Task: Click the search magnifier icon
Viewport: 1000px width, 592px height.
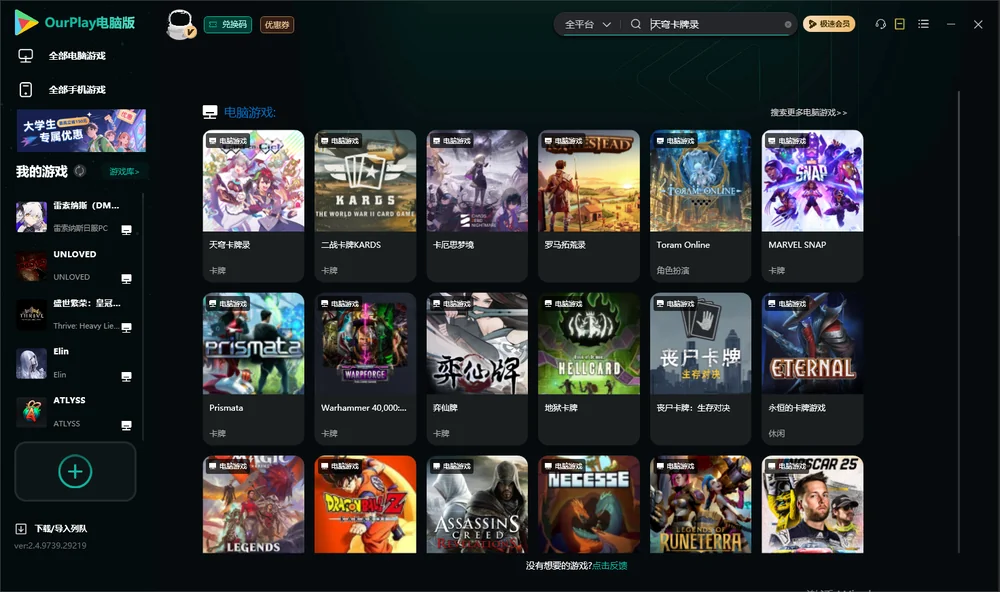Action: [635, 24]
